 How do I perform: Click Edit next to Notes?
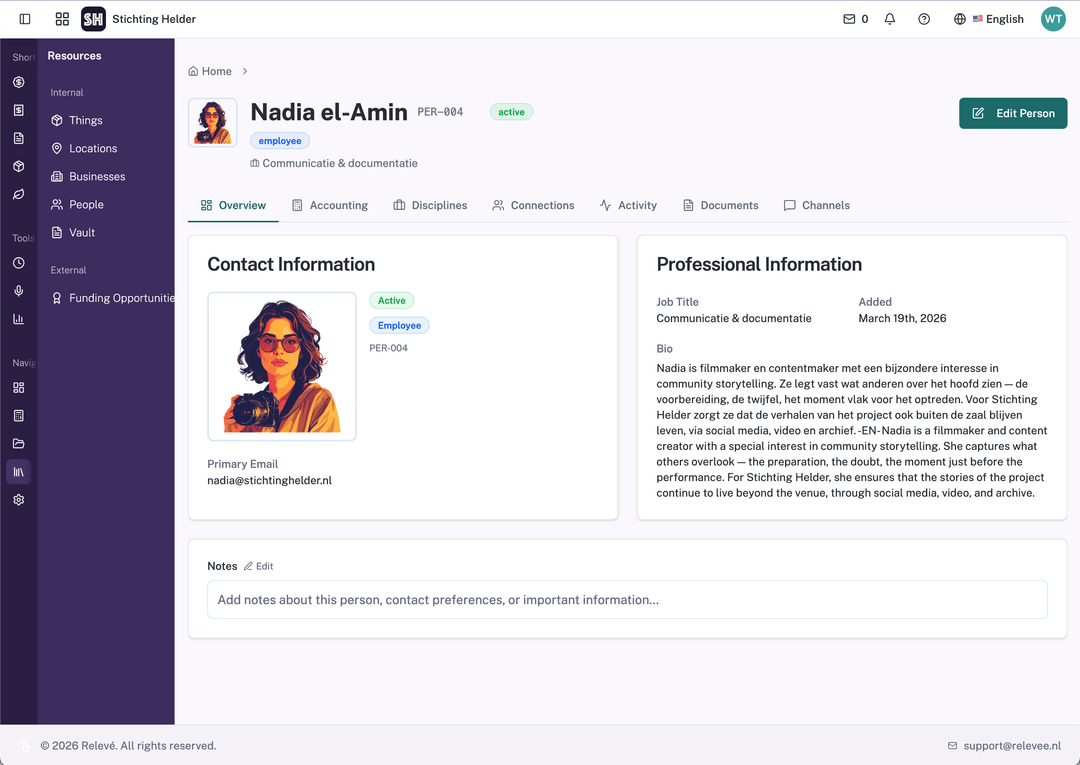pos(258,566)
